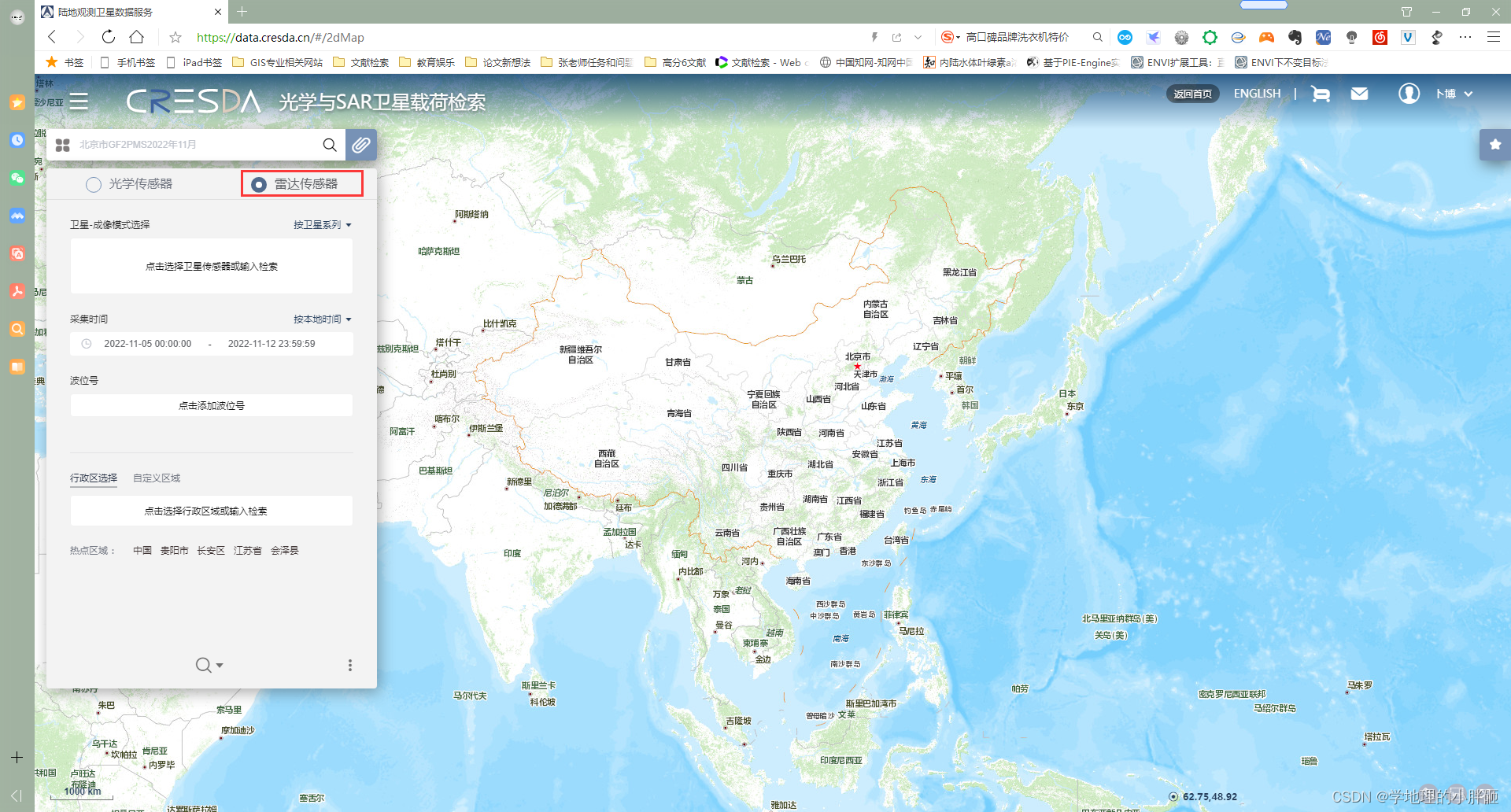Open the CRESDA hamburger menu

point(79,101)
